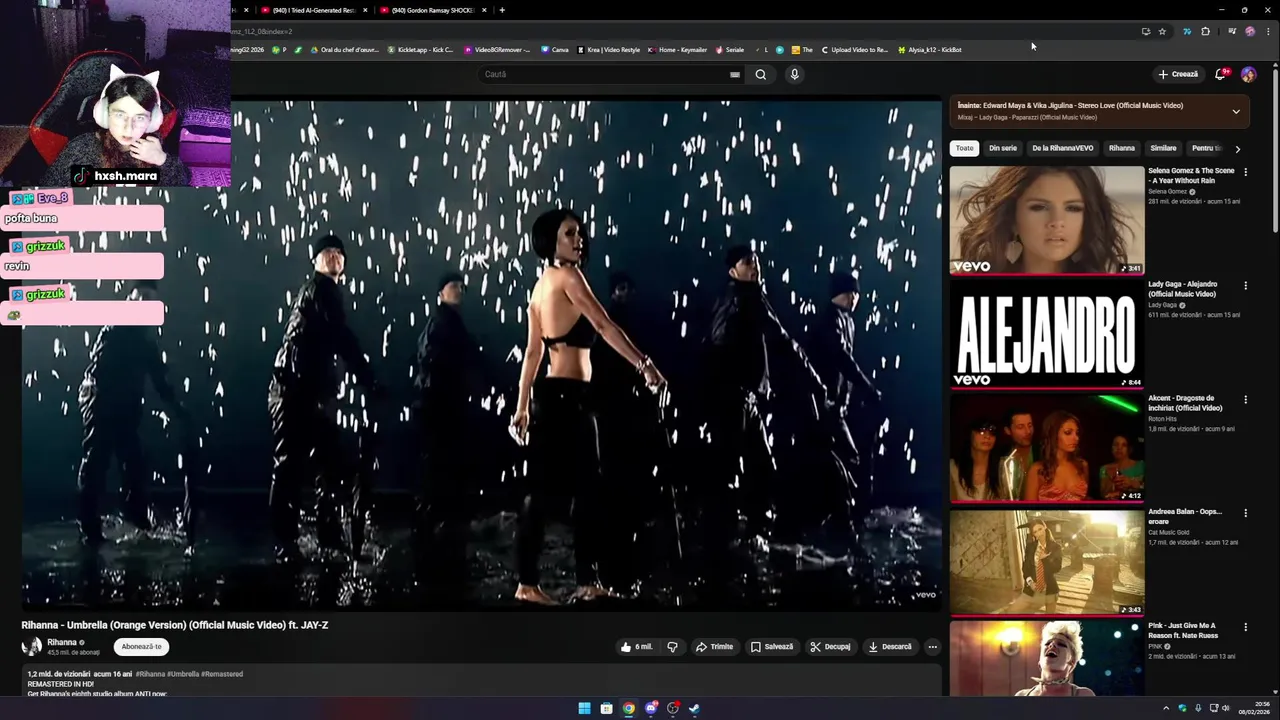Select the Similare filter chip
Image resolution: width=1280 pixels, height=720 pixels.
pyautogui.click(x=1163, y=148)
